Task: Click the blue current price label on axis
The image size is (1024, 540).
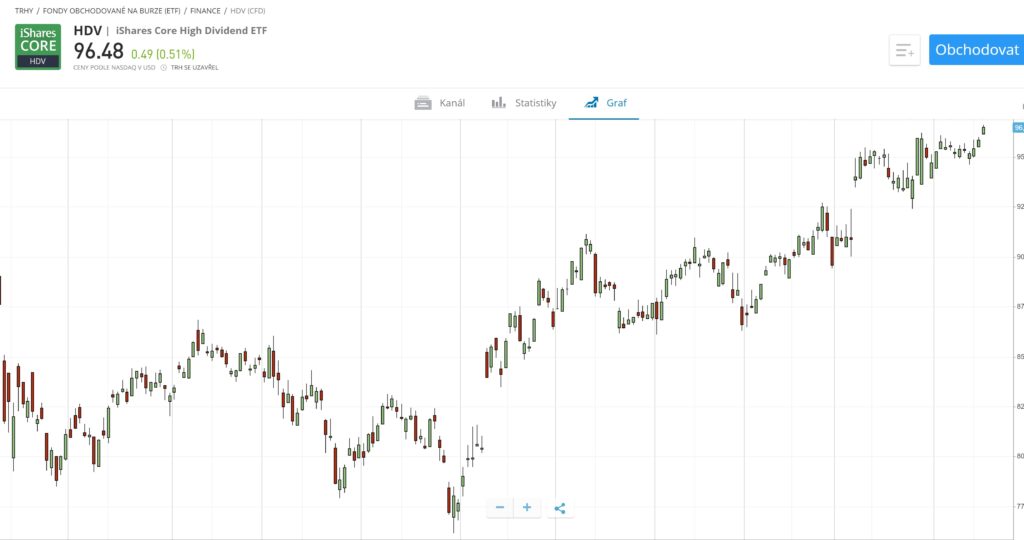Action: pos(1018,127)
